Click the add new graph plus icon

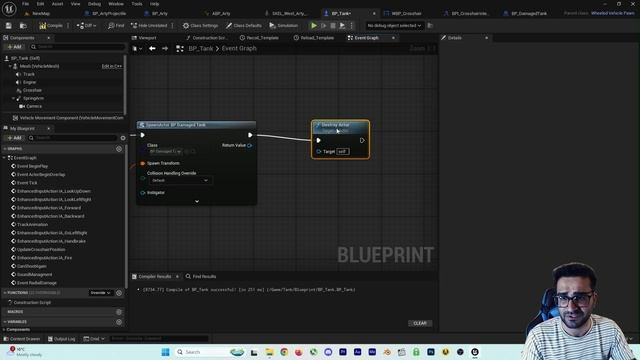pos(119,149)
